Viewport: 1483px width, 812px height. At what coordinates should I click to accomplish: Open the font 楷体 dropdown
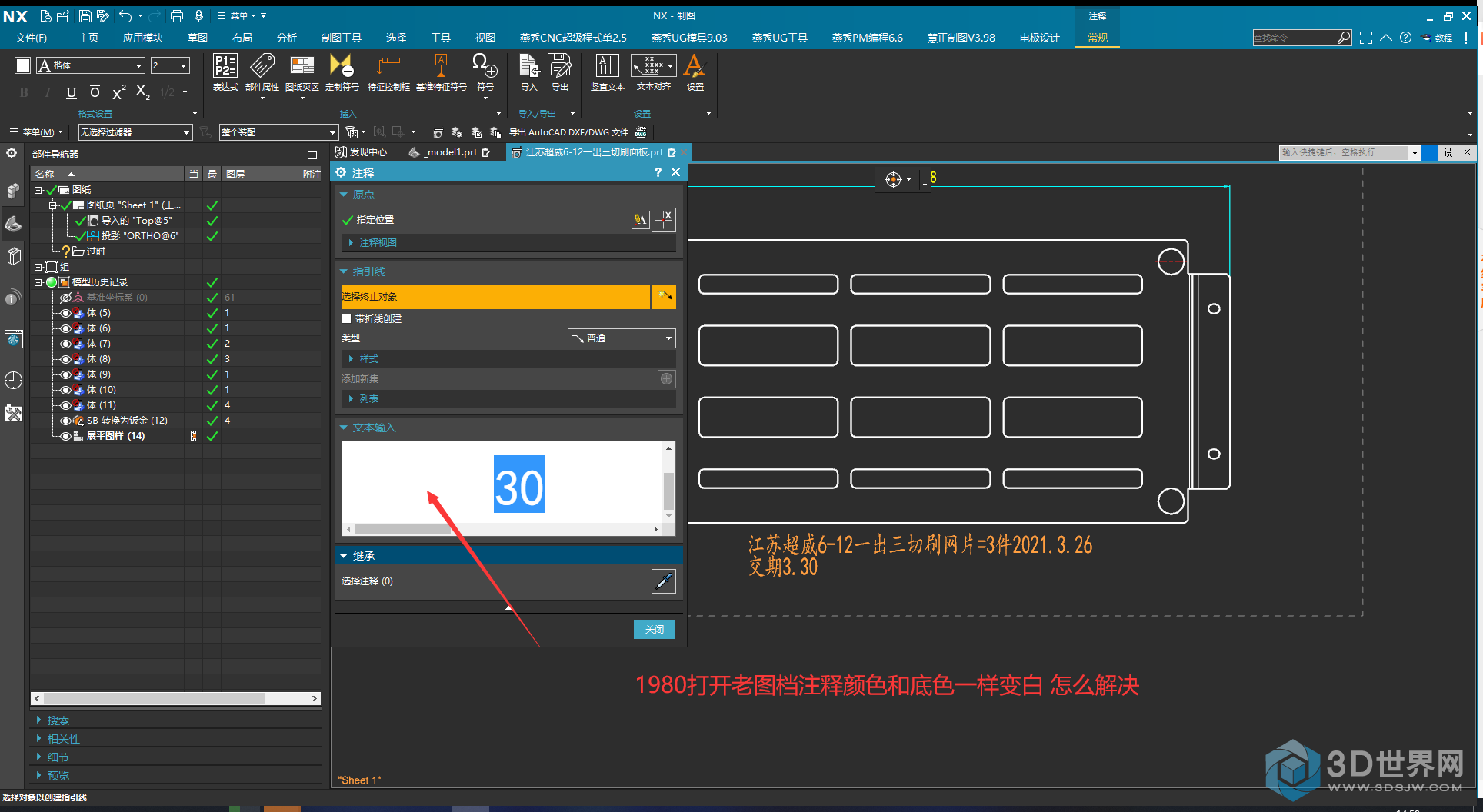tap(91, 65)
